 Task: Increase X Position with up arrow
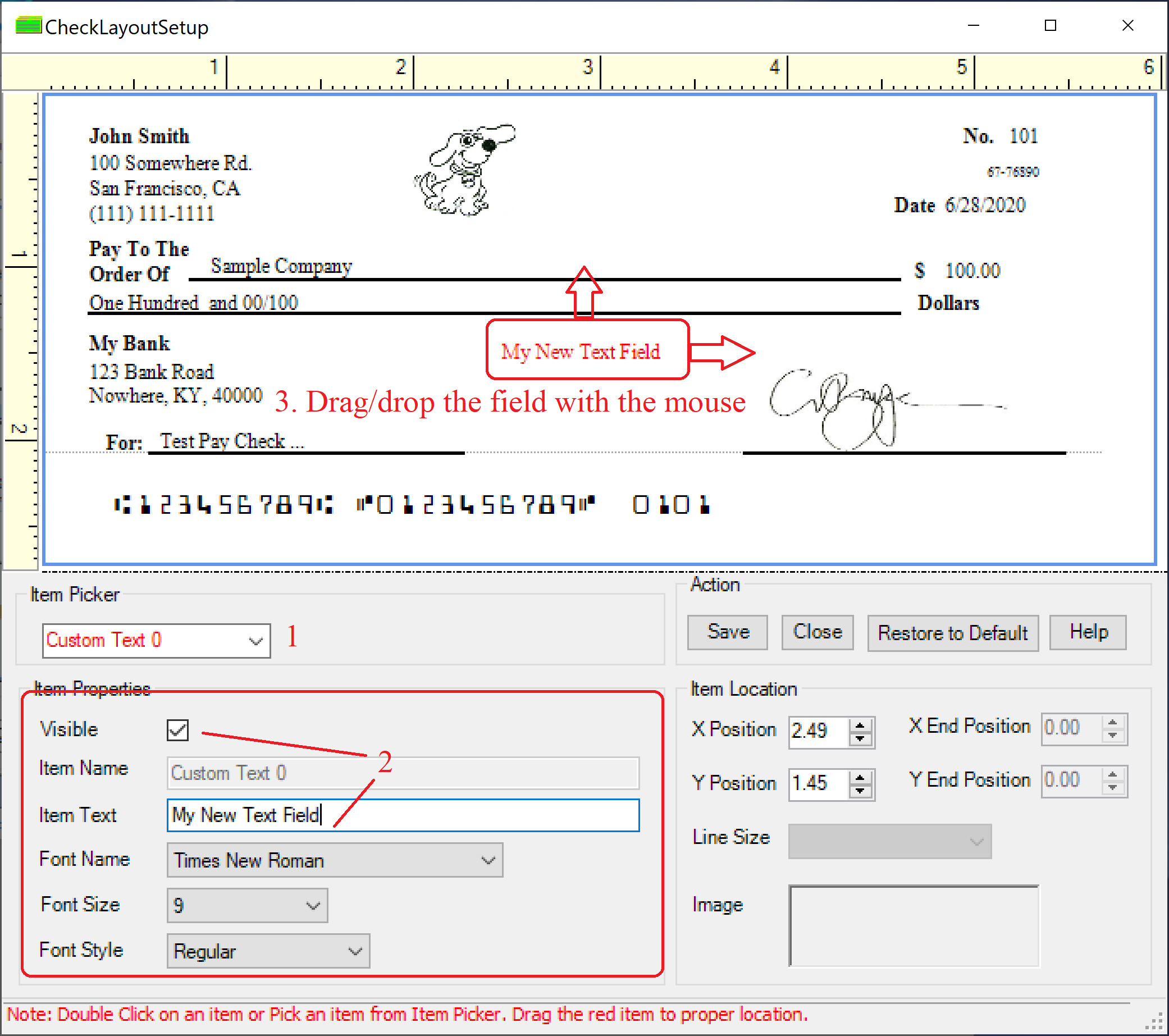pos(860,725)
